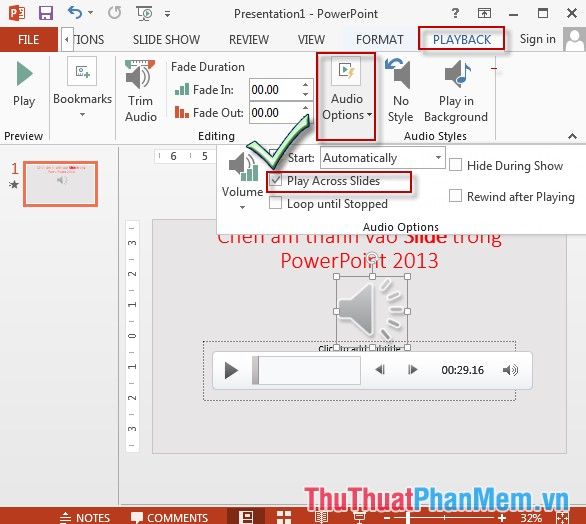Apply No Style audio style

[x=400, y=91]
